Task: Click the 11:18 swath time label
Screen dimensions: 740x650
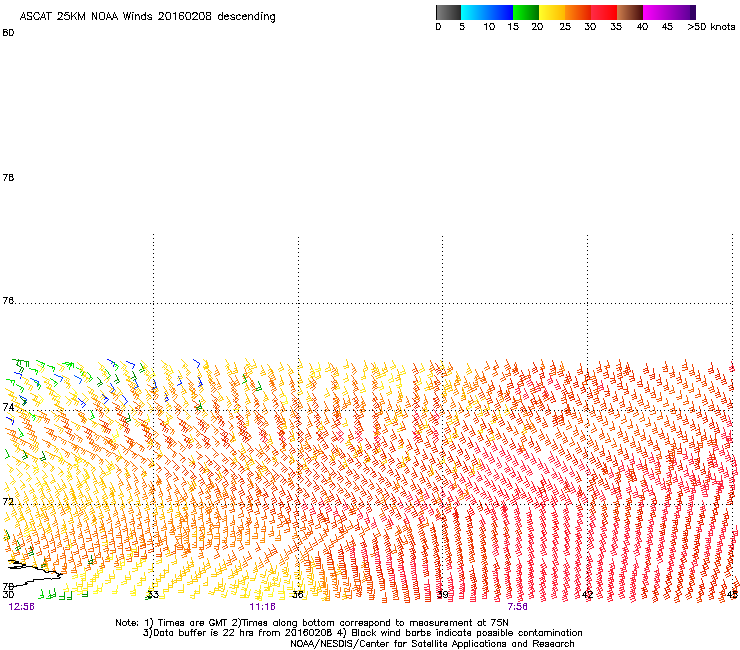Action: (x=262, y=607)
